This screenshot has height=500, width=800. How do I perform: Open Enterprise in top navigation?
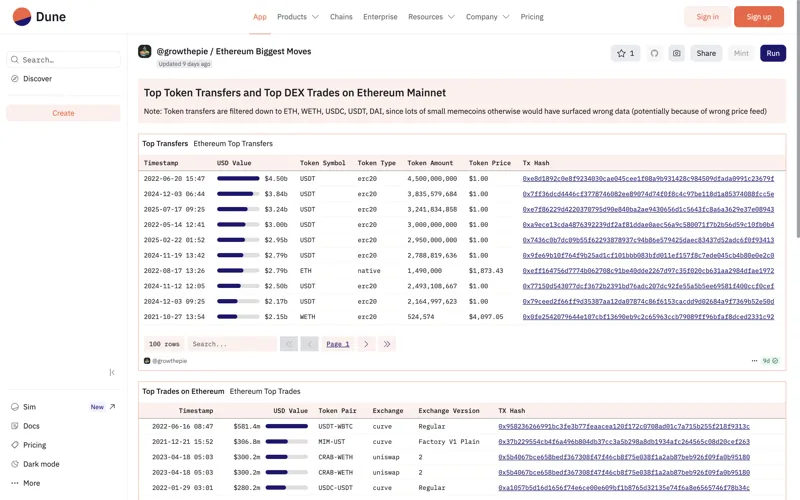tap(380, 17)
